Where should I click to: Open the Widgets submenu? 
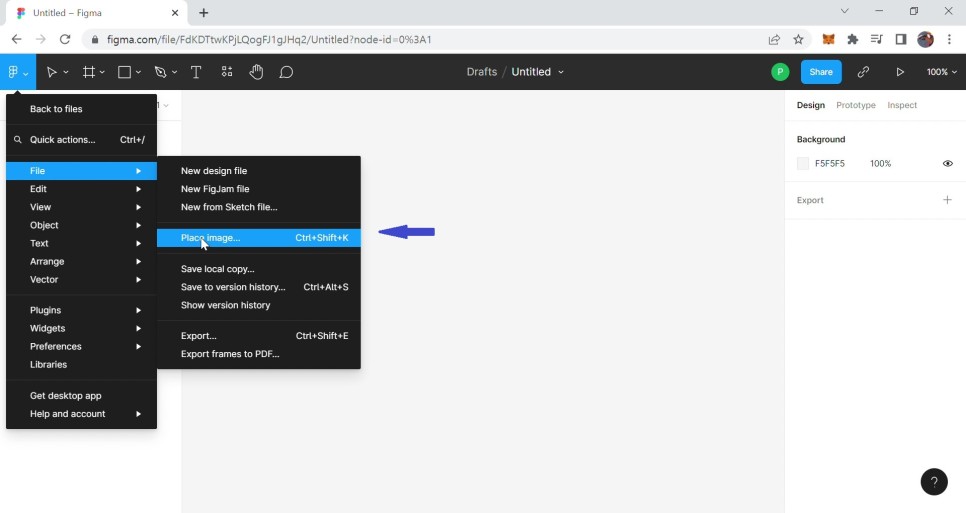click(81, 328)
